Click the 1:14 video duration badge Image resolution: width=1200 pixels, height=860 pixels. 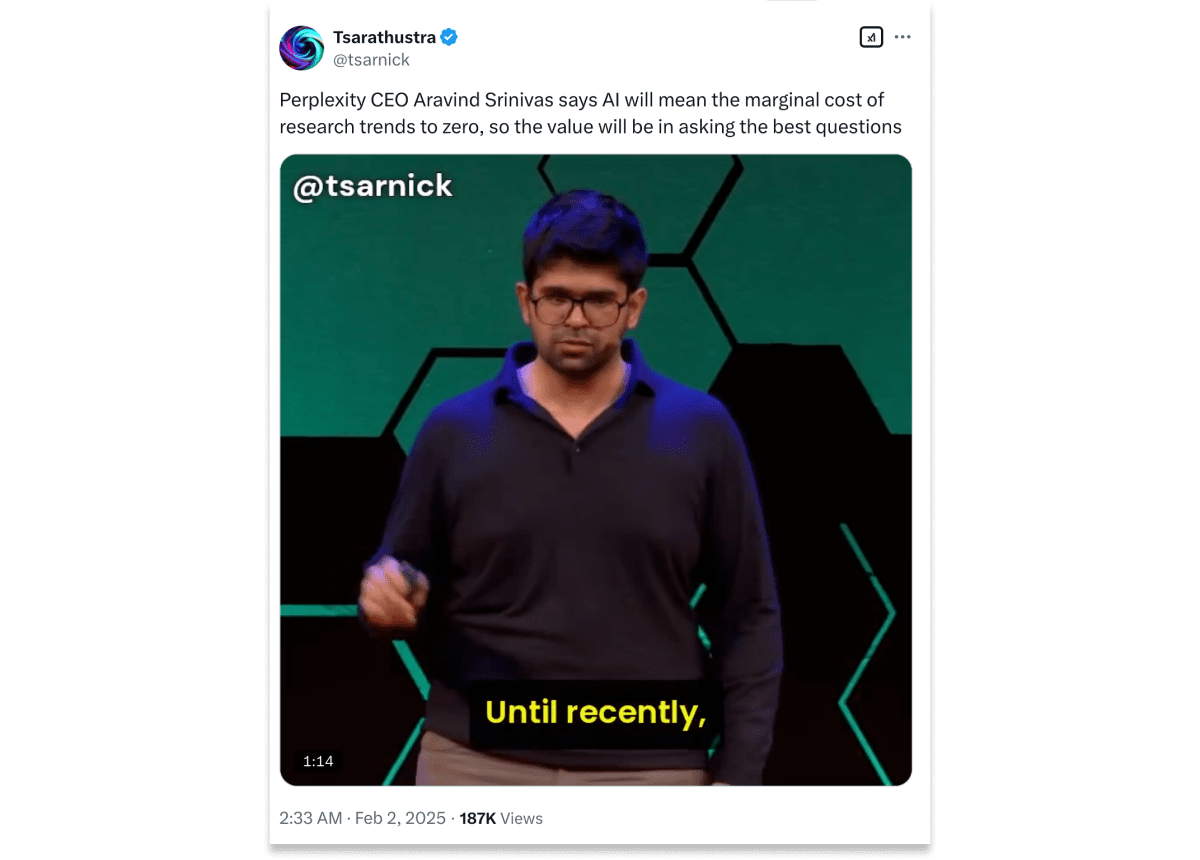pyautogui.click(x=318, y=761)
